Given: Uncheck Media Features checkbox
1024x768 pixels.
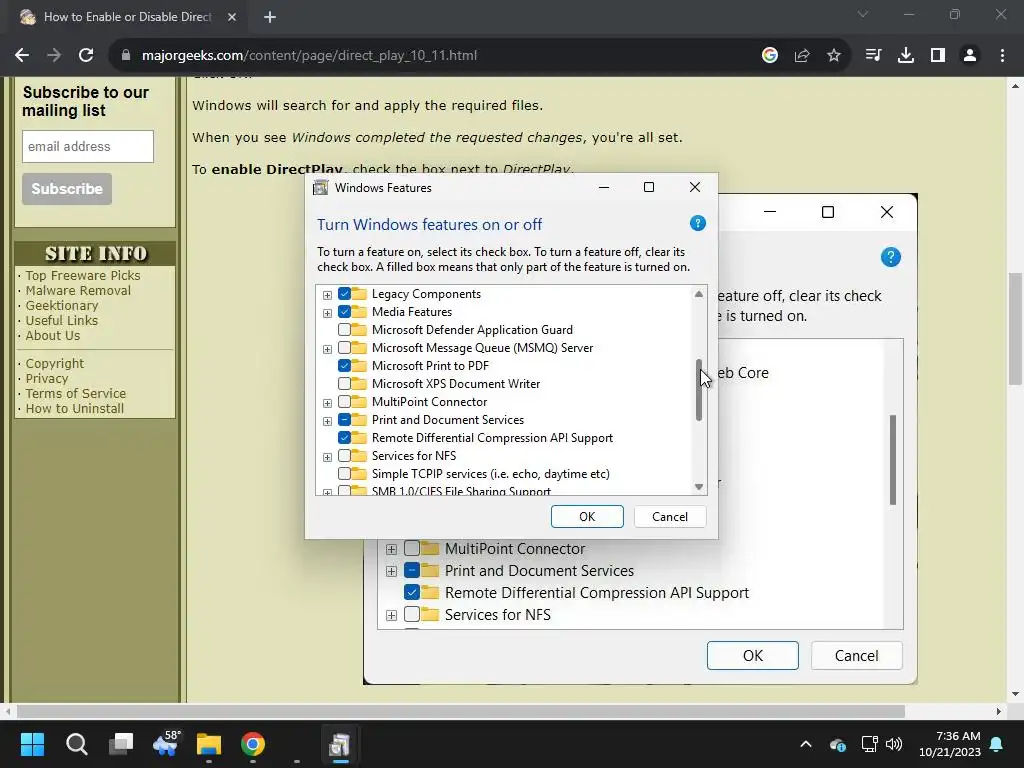Looking at the screenshot, I should (344, 312).
